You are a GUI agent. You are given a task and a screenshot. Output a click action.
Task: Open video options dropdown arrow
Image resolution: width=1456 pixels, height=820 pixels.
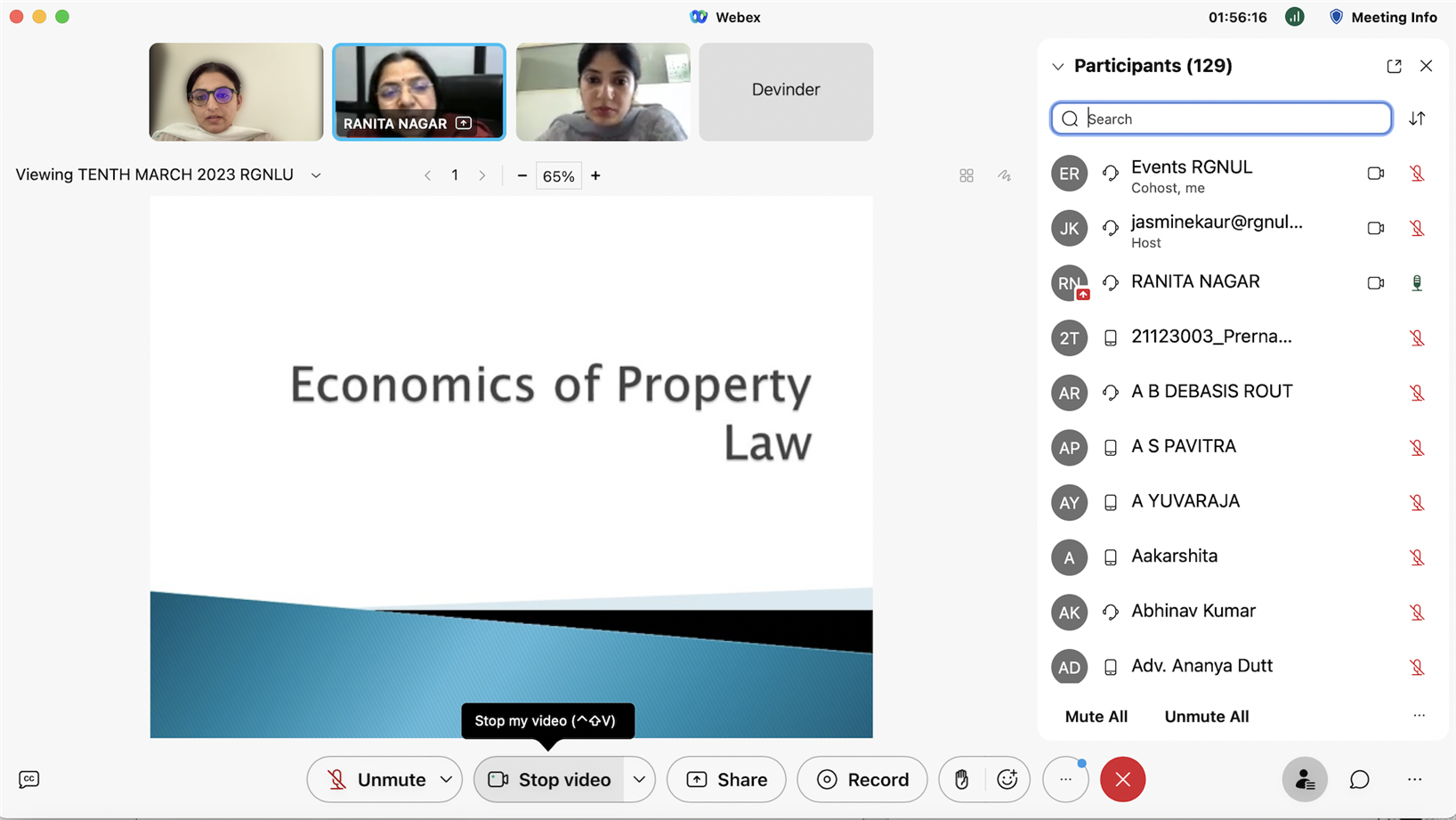coord(639,779)
